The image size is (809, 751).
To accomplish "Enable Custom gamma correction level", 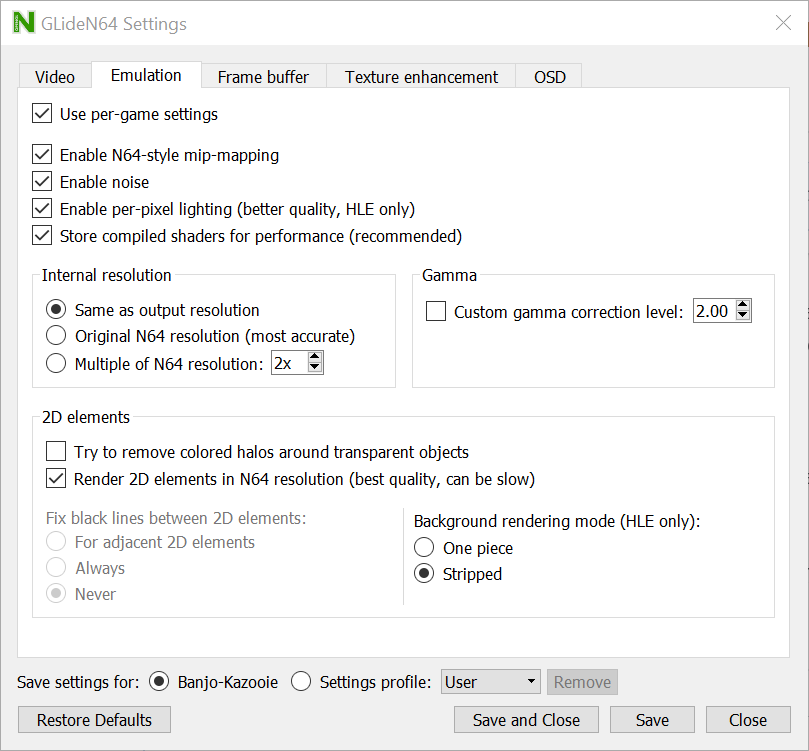I will click(x=435, y=311).
